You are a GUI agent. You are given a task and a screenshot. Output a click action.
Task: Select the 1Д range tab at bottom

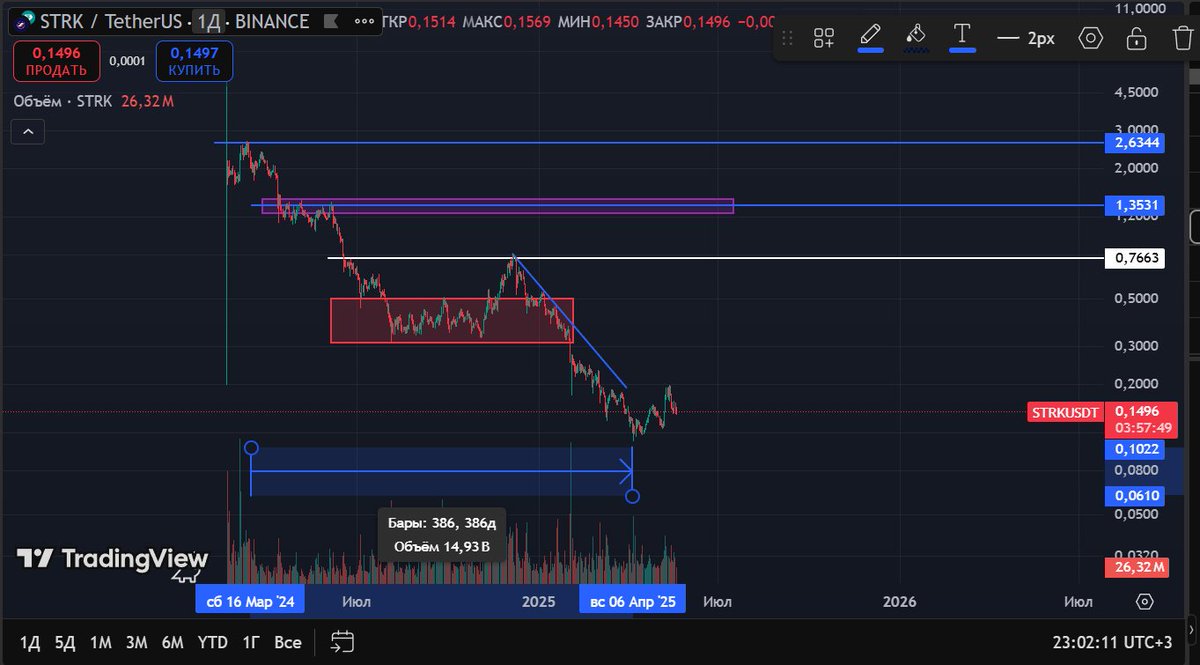pos(30,642)
